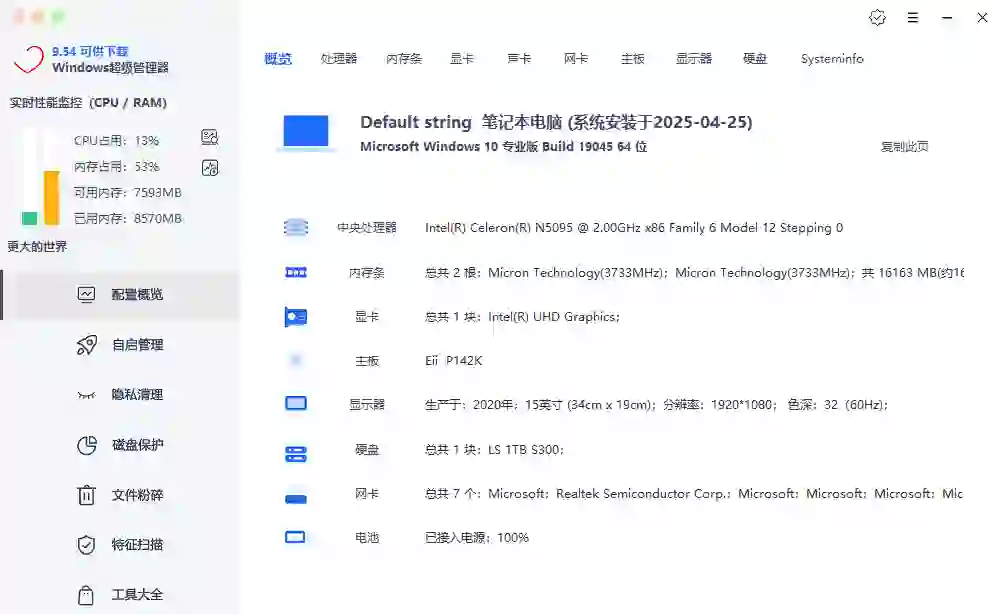This screenshot has height=614, width=999.
Task: Click the rocket icon for 自启管理
Action: point(87,345)
